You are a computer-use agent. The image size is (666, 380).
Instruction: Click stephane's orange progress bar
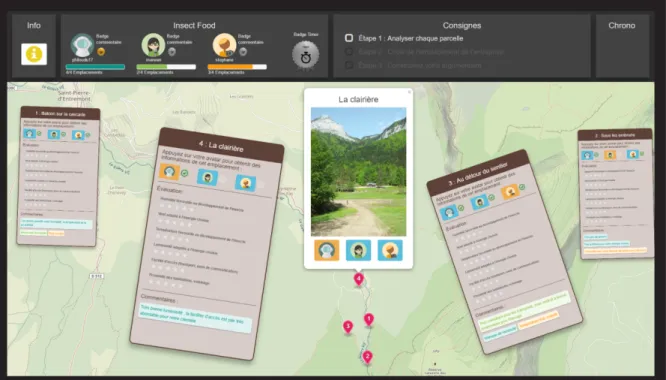pyautogui.click(x=237, y=67)
